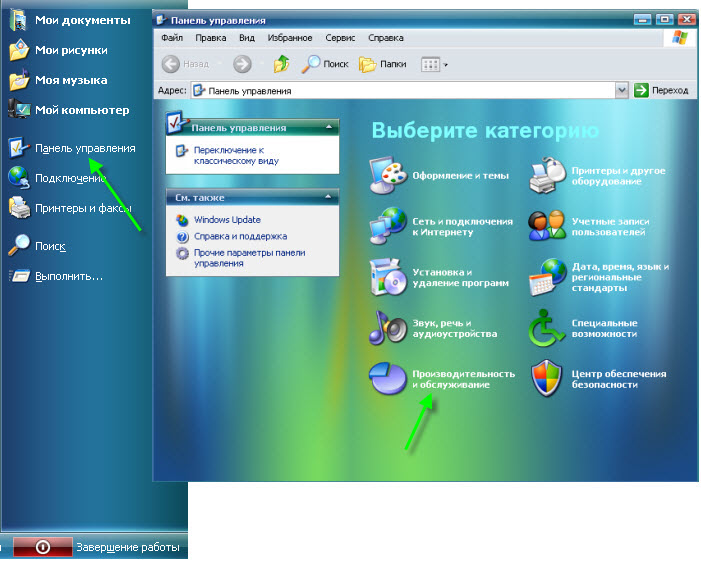Click the red Завершение работы power button
Screen dimensions: 701x577
point(43,547)
